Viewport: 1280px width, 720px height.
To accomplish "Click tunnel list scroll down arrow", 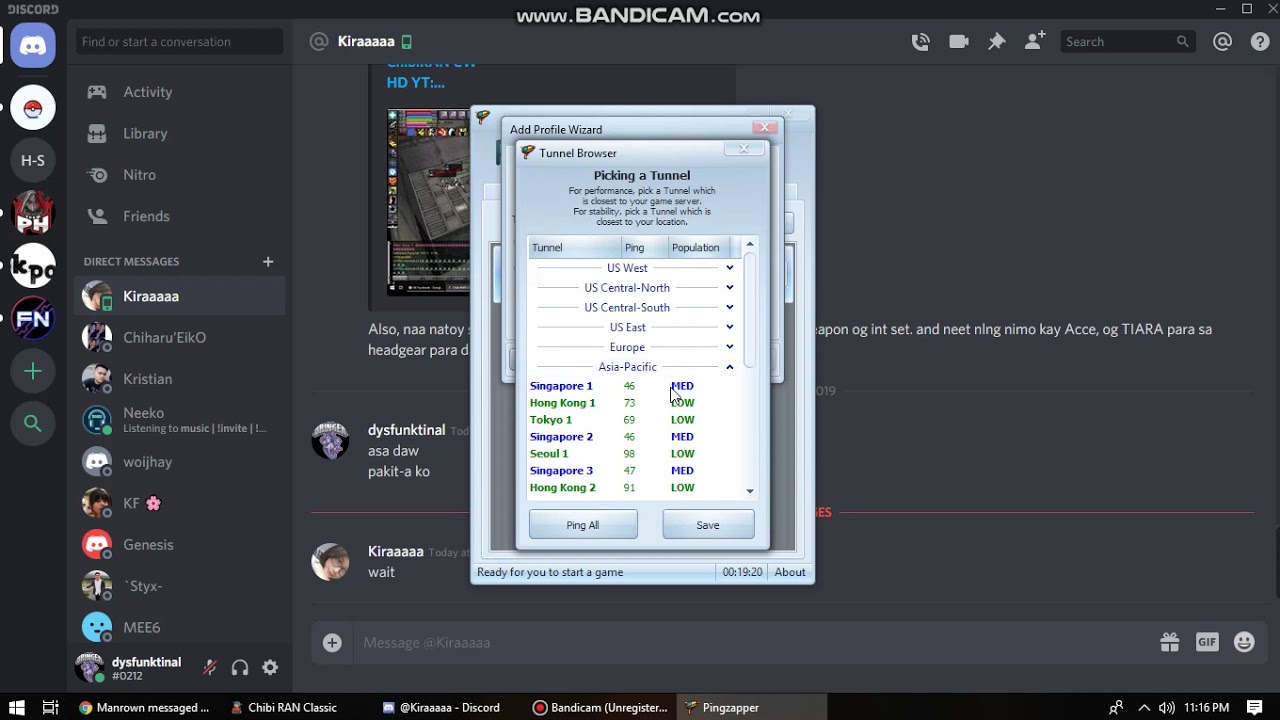I will tap(750, 491).
